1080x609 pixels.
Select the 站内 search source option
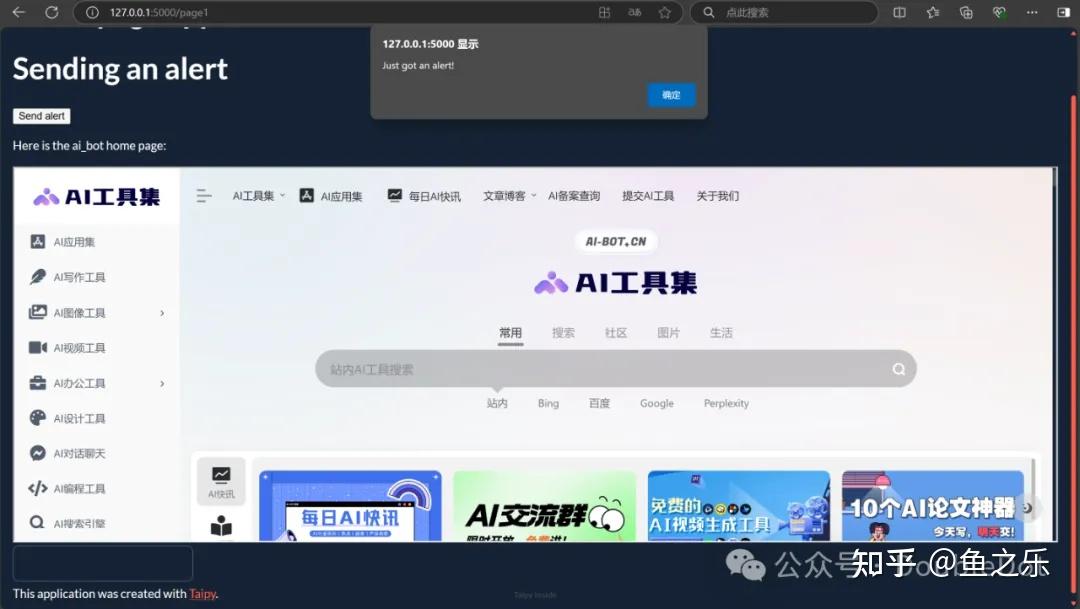point(497,403)
